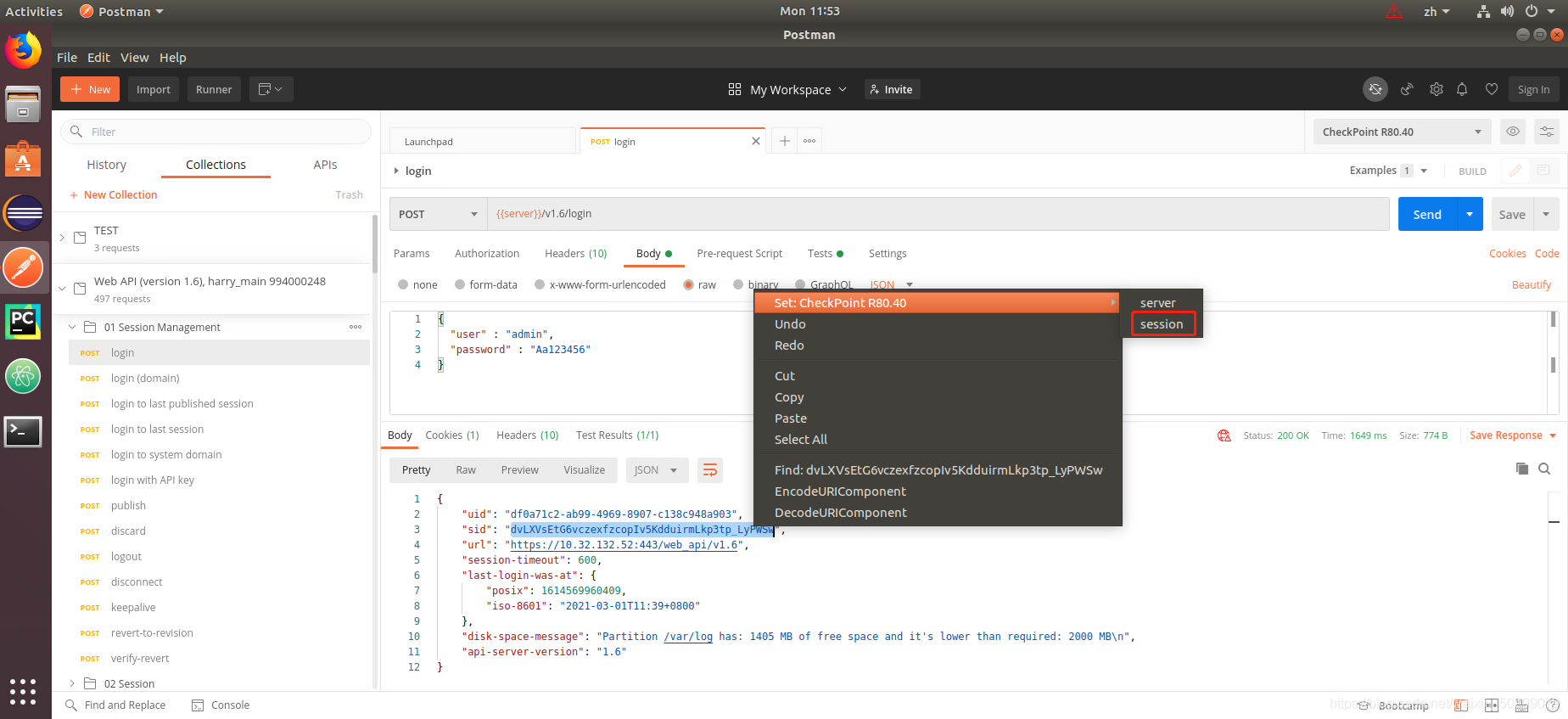Focus the collections Filter box
Image resolution: width=1568 pixels, height=719 pixels.
216,132
